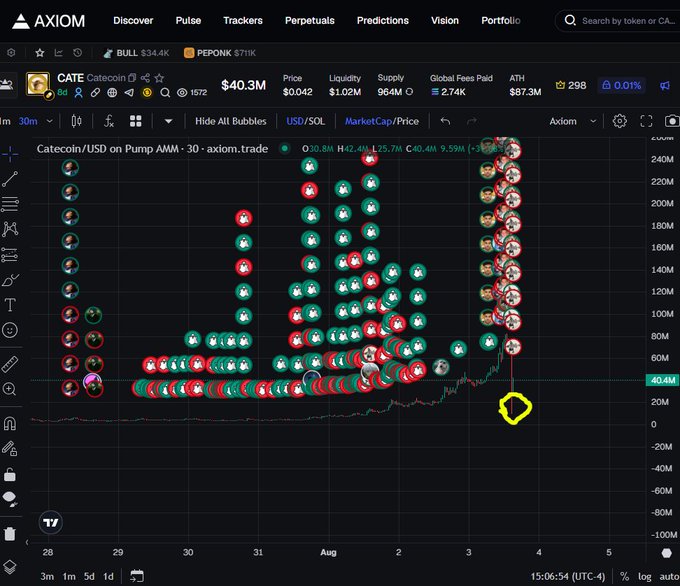Open the Perpetuals tab
This screenshot has height=586, width=680.
tap(310, 20)
